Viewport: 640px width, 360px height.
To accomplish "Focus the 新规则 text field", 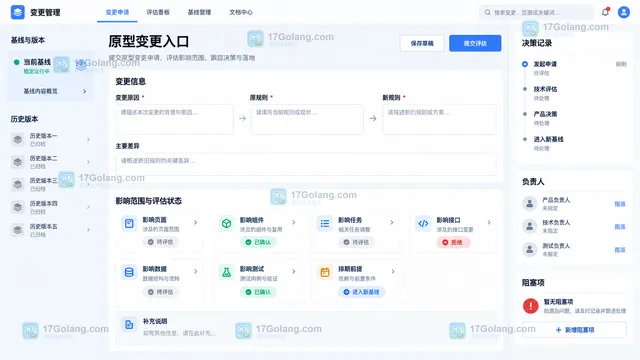I will 440,120.
